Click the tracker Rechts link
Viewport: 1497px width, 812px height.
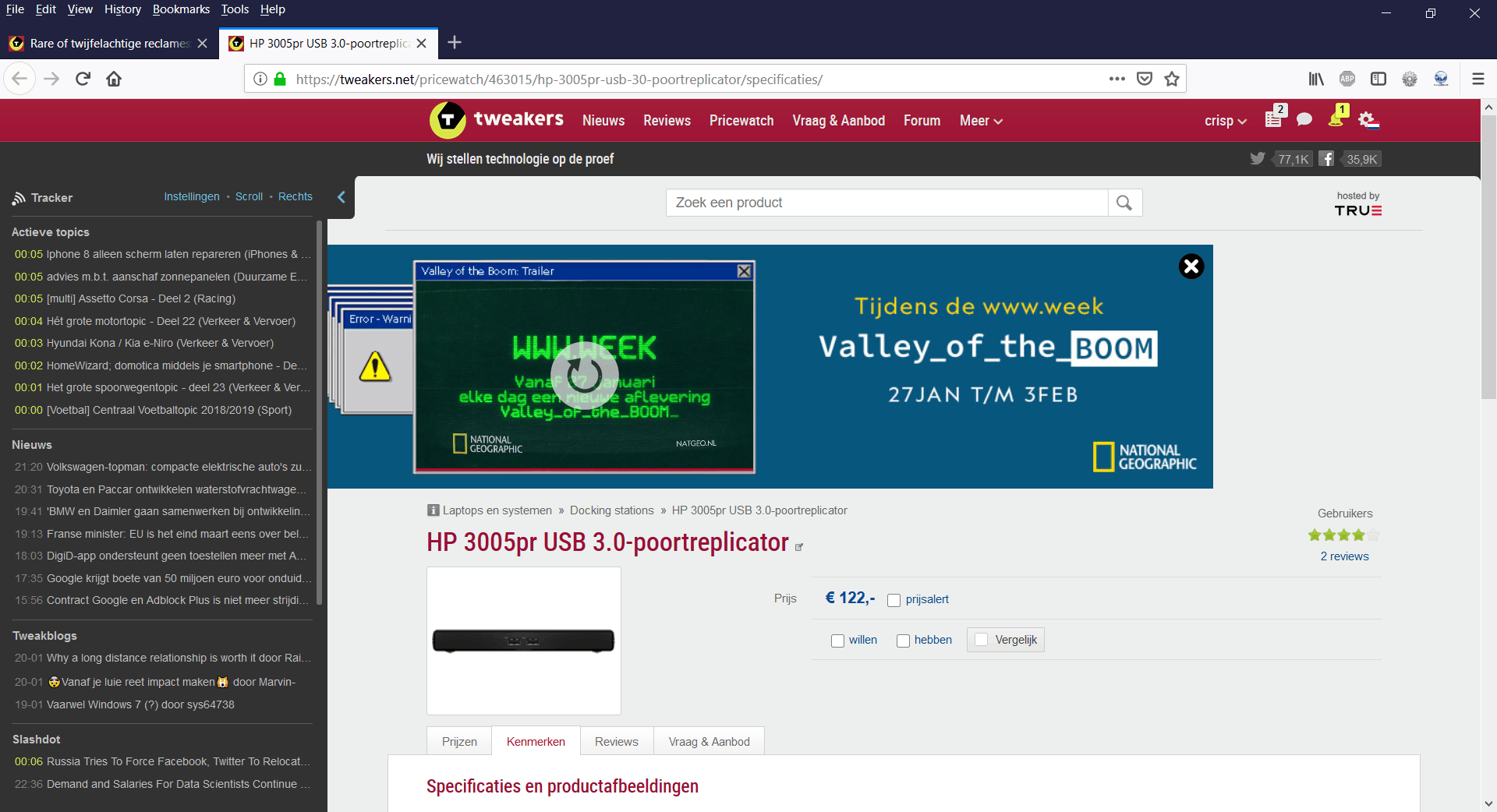296,196
